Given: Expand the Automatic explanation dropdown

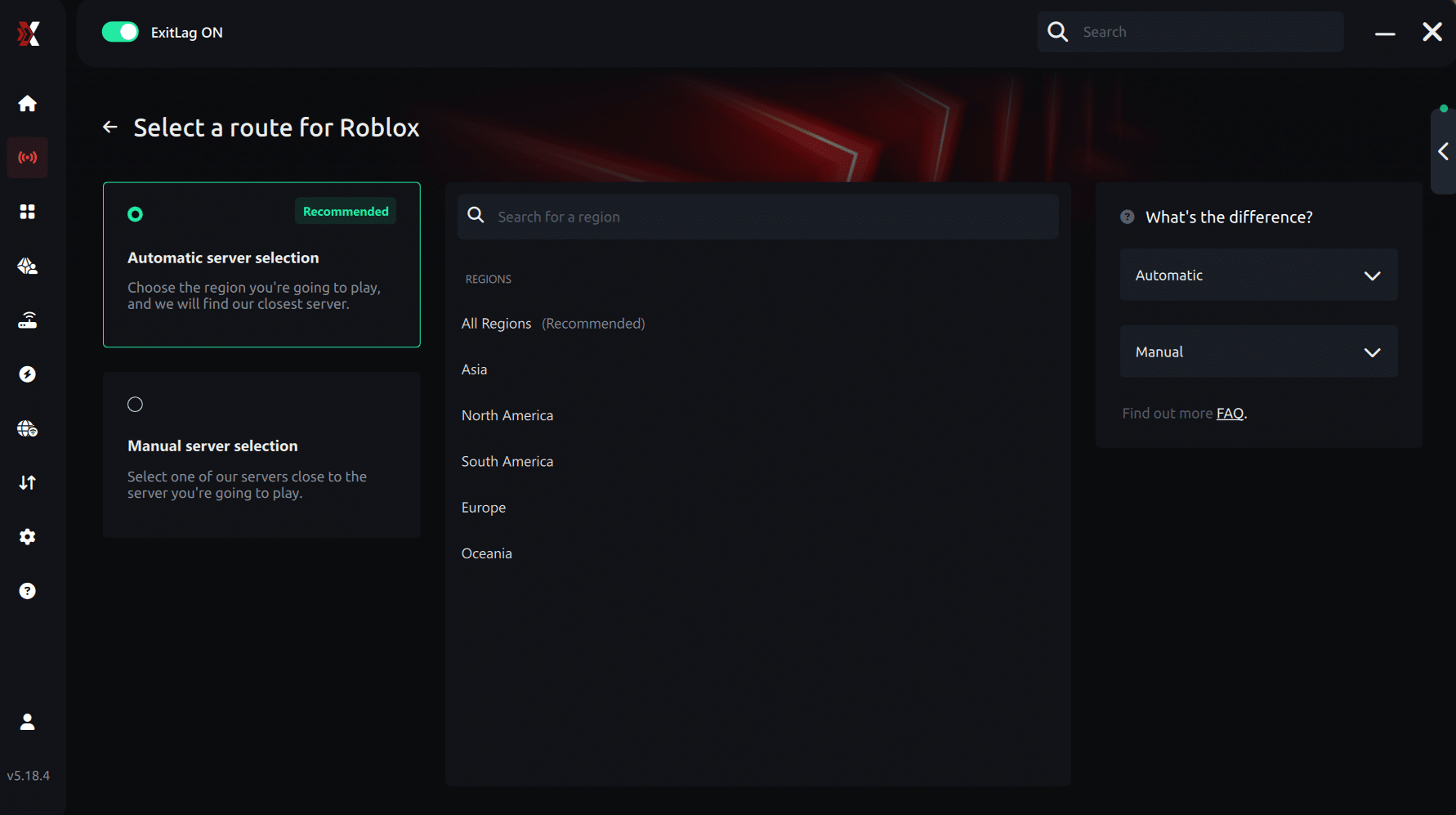Looking at the screenshot, I should pyautogui.click(x=1258, y=275).
